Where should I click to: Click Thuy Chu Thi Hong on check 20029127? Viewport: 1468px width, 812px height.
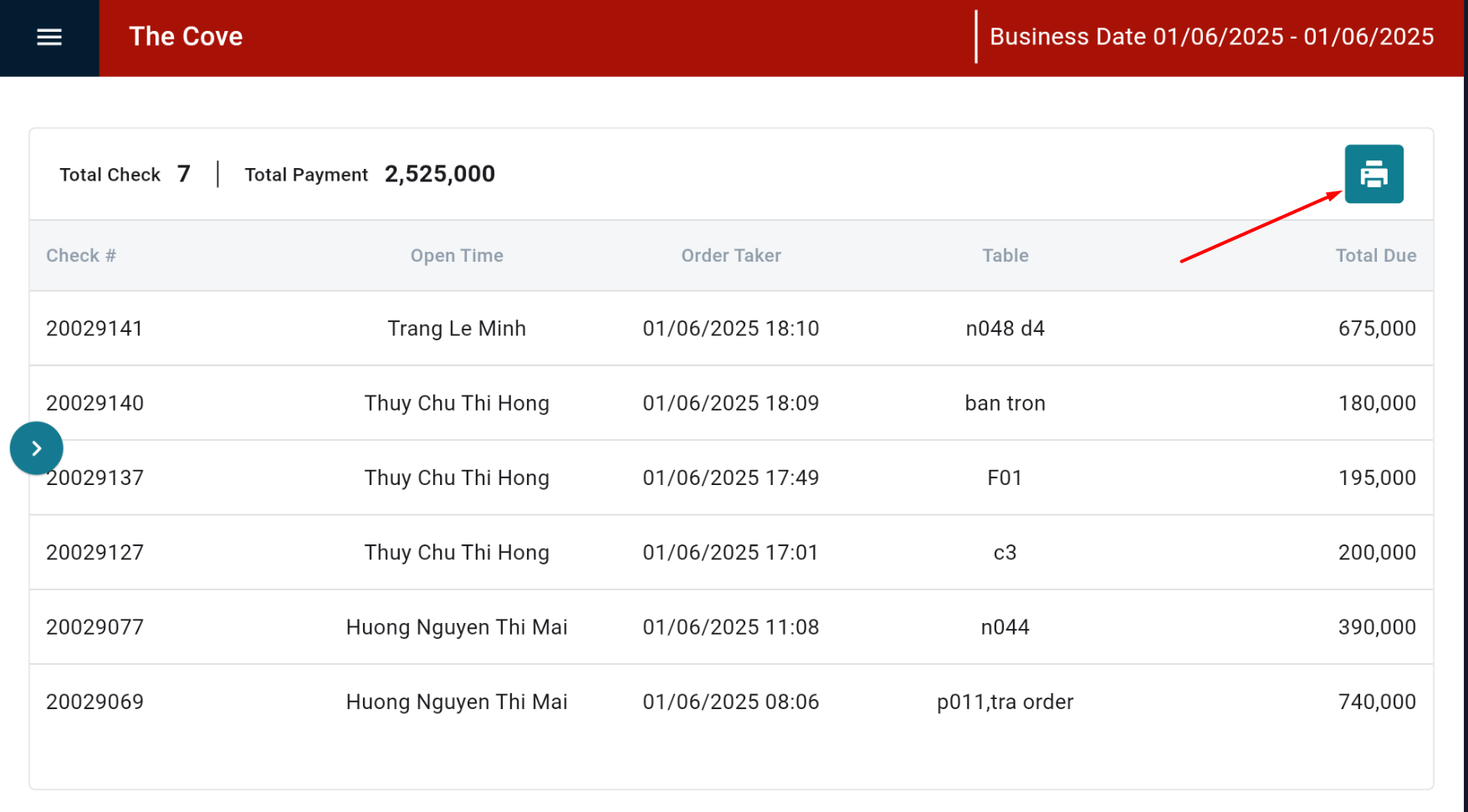(x=457, y=553)
